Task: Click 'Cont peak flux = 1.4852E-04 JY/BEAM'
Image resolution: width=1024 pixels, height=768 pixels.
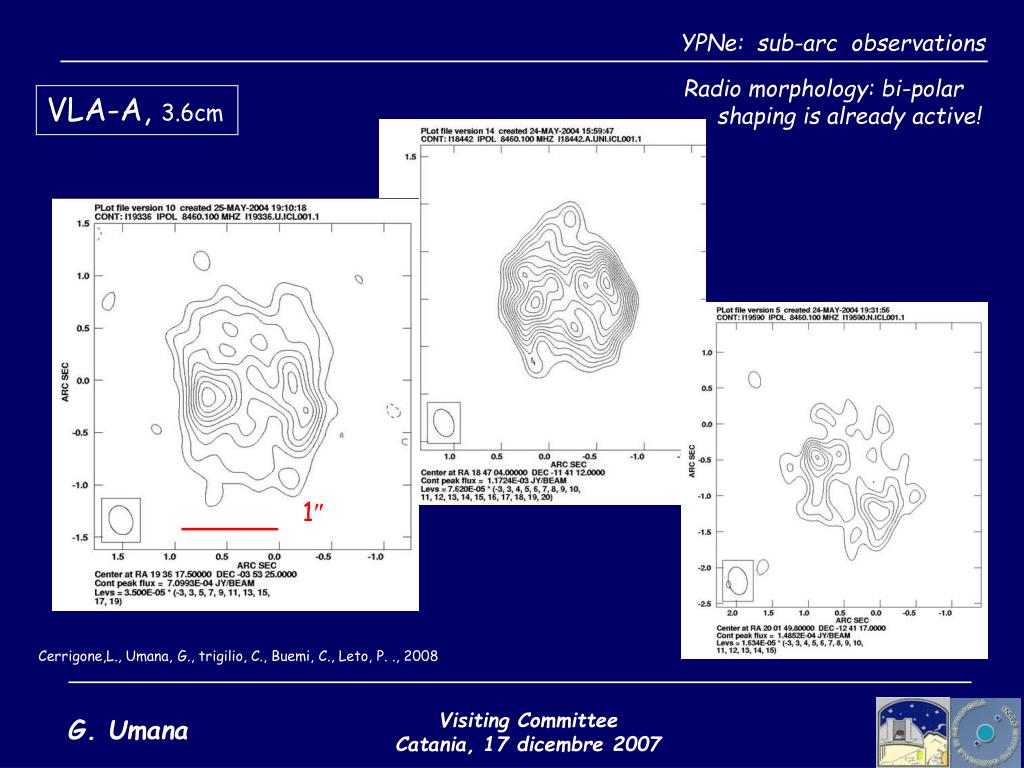Action: click(783, 635)
